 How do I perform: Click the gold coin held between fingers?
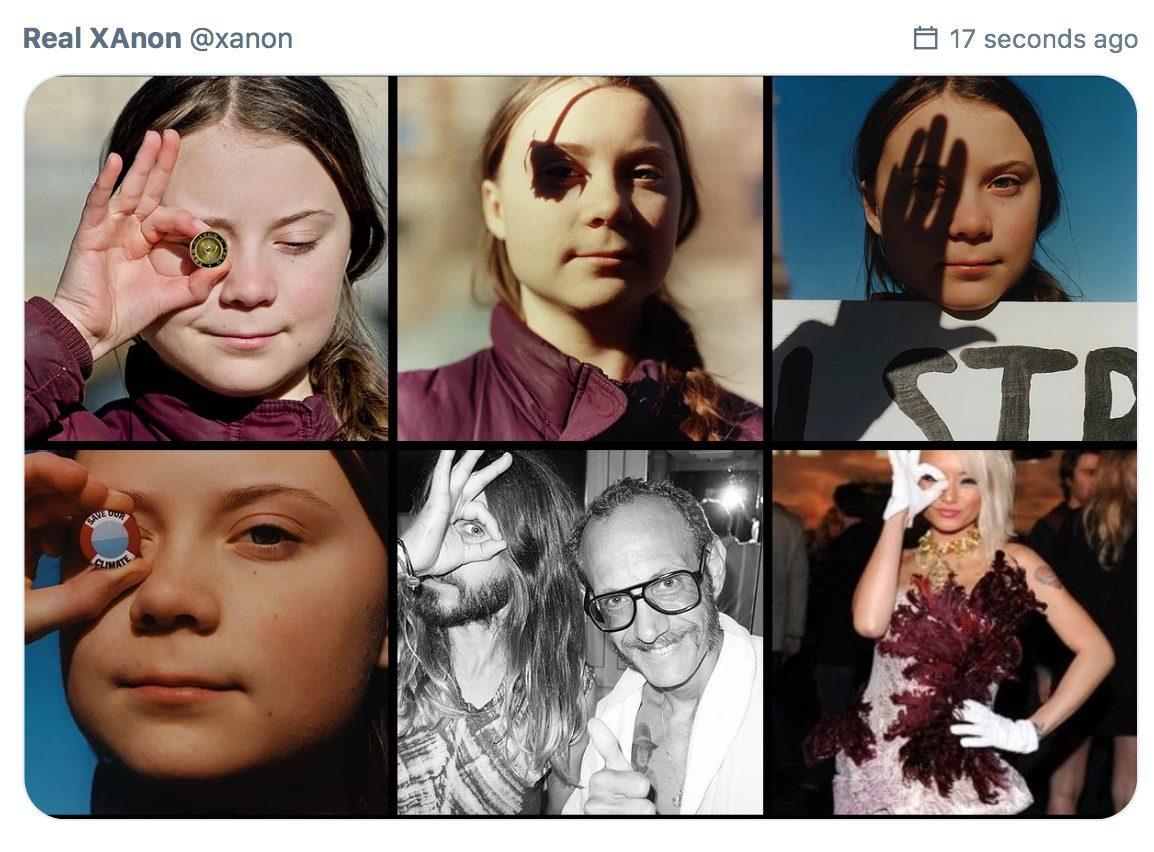pyautogui.click(x=209, y=248)
